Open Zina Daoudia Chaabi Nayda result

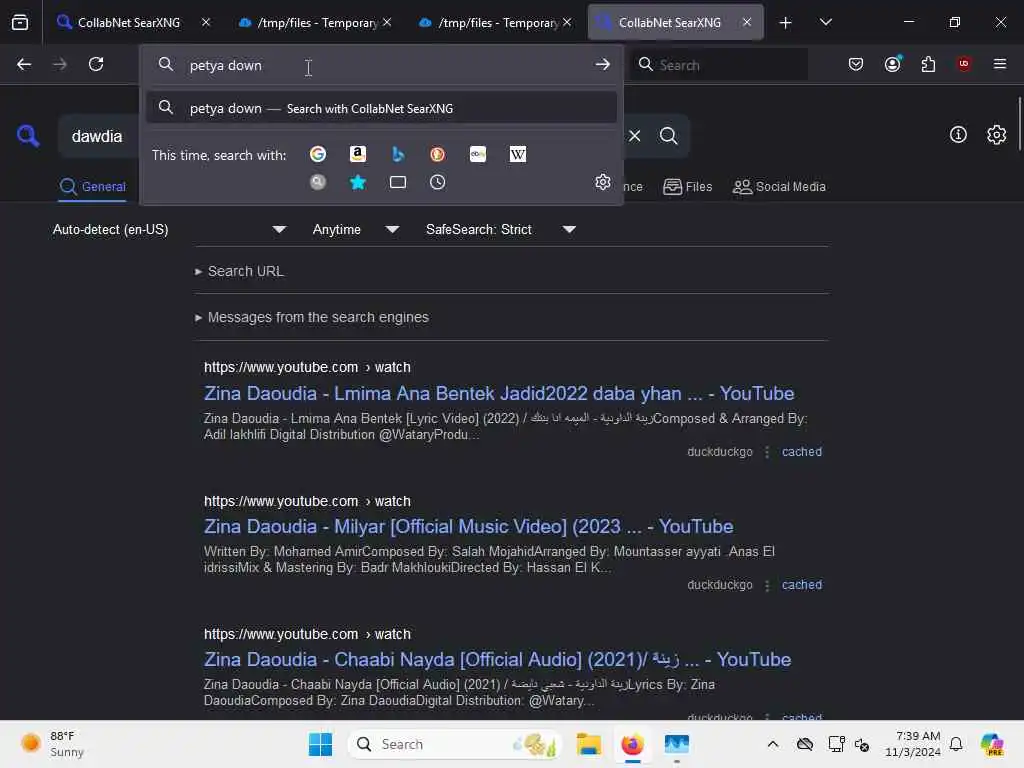pyautogui.click(x=497, y=660)
